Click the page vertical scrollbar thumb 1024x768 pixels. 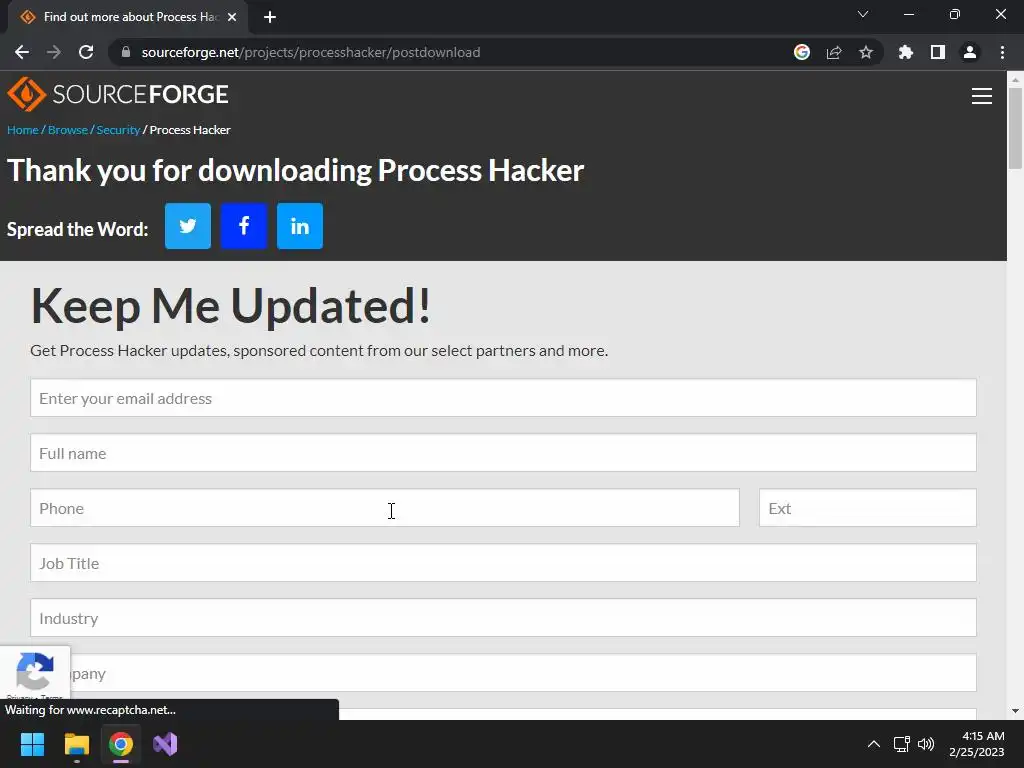tap(1015, 128)
